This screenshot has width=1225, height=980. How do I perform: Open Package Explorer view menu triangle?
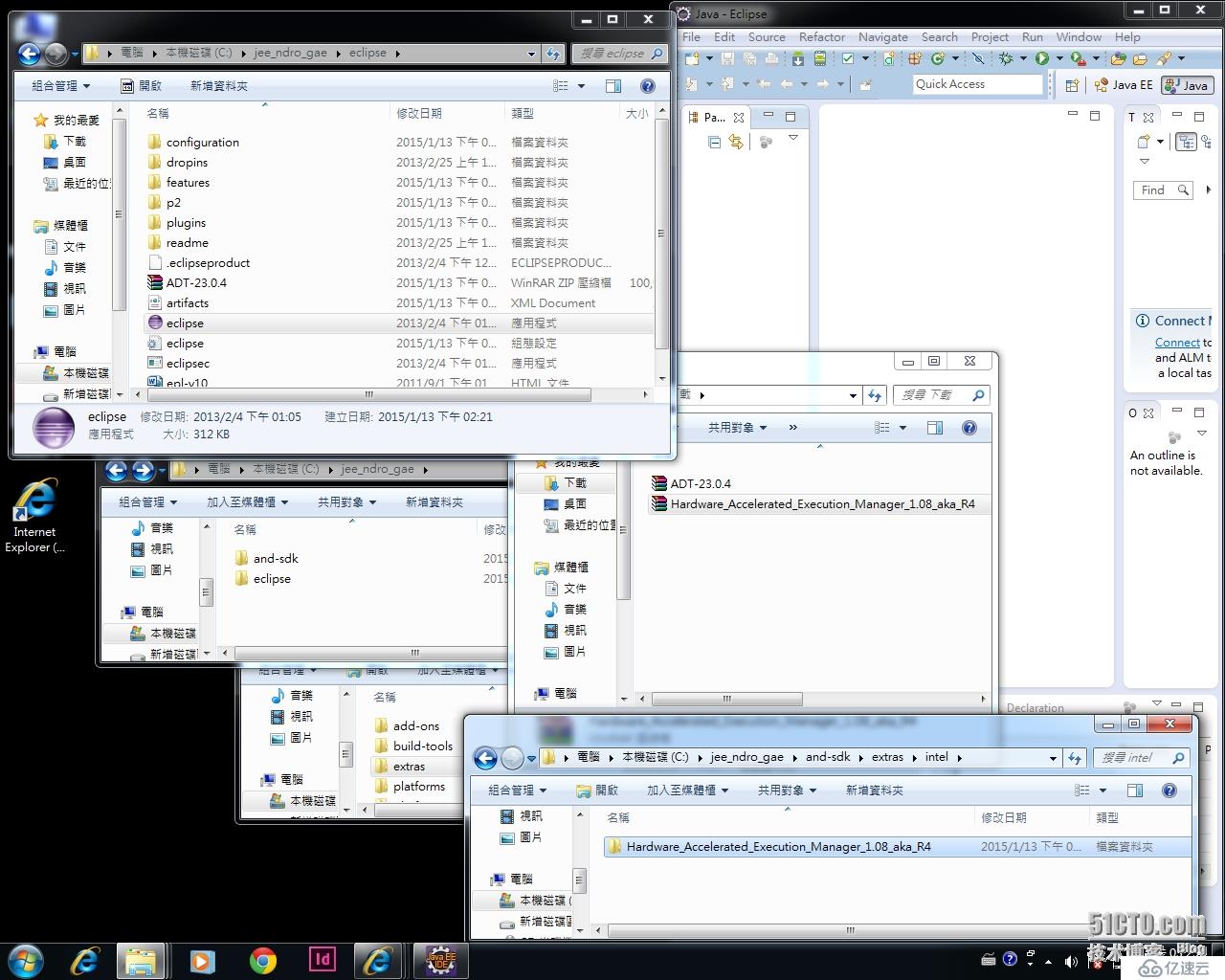pos(793,139)
